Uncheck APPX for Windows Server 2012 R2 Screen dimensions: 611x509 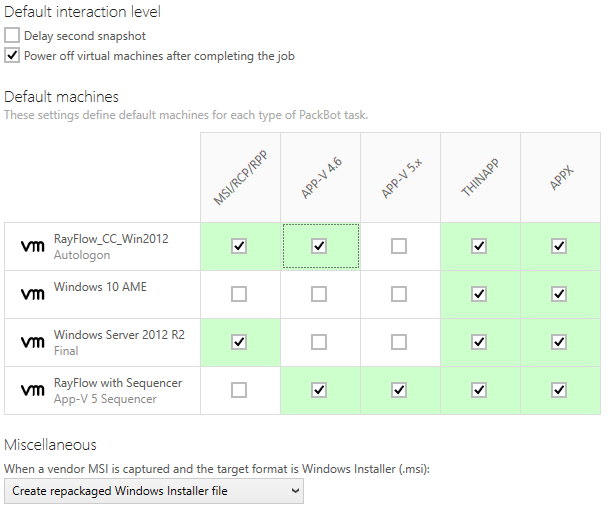559,342
